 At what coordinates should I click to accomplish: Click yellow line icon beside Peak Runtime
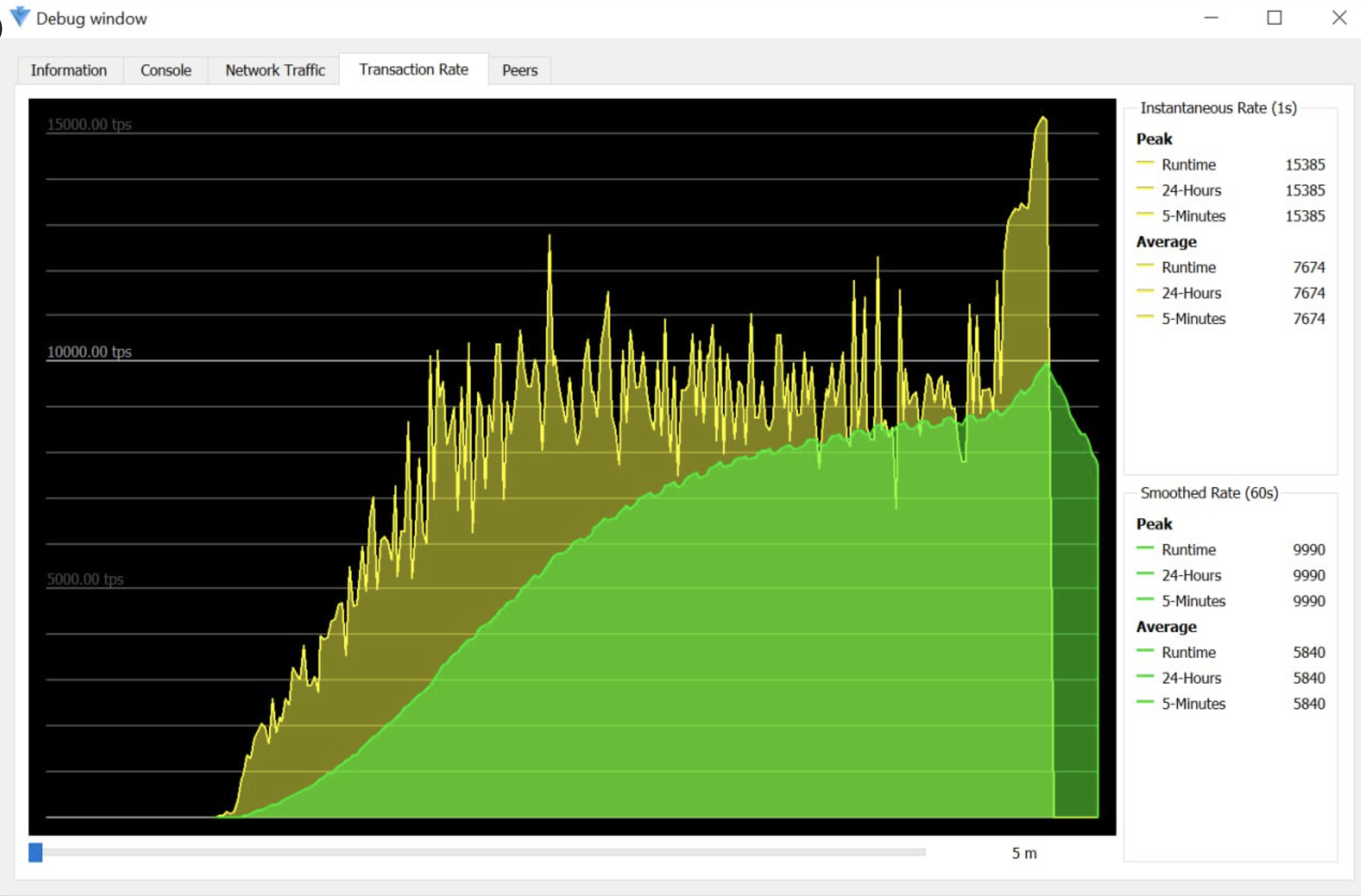tap(1145, 163)
